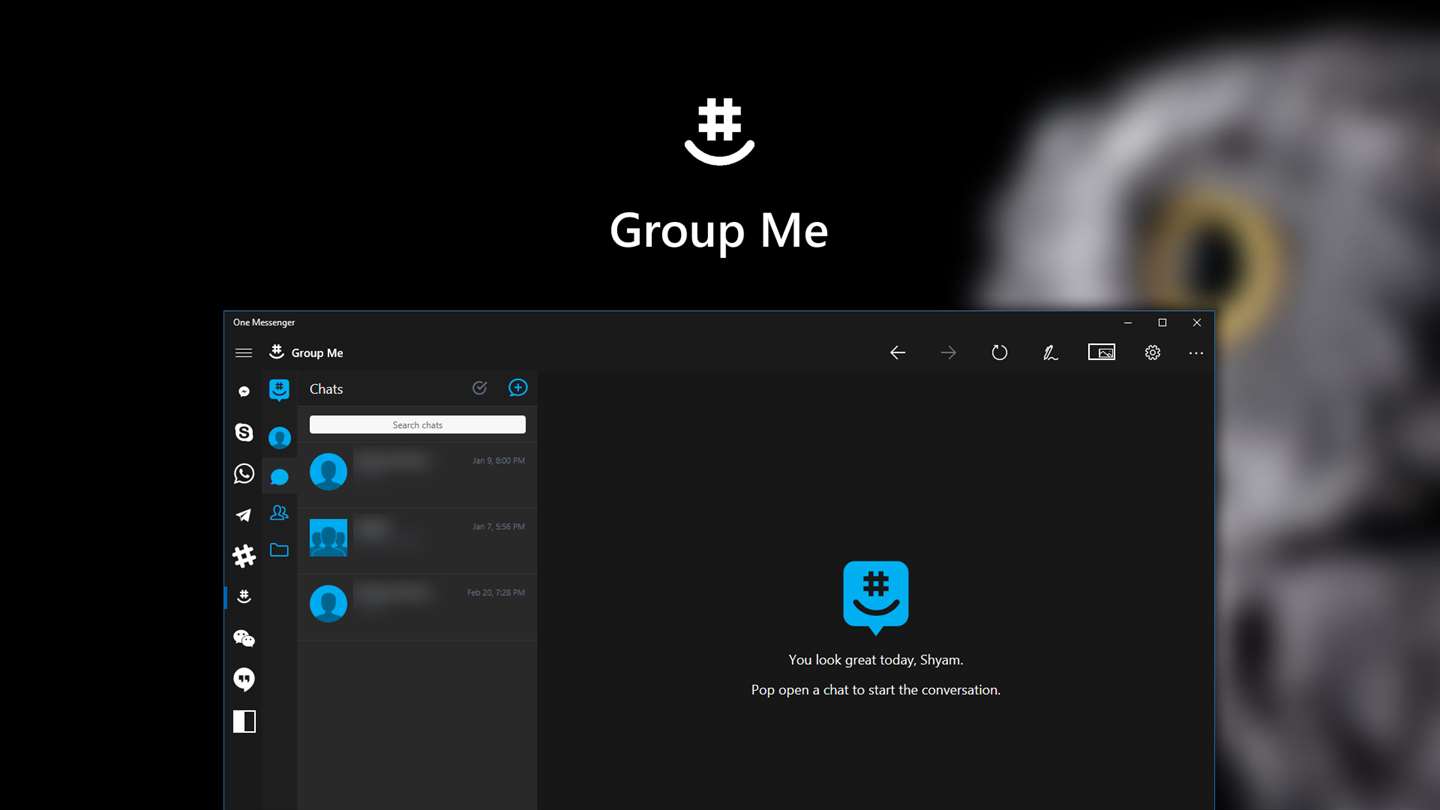Switch to Facebook Messenger service
1440x810 pixels.
pos(244,392)
